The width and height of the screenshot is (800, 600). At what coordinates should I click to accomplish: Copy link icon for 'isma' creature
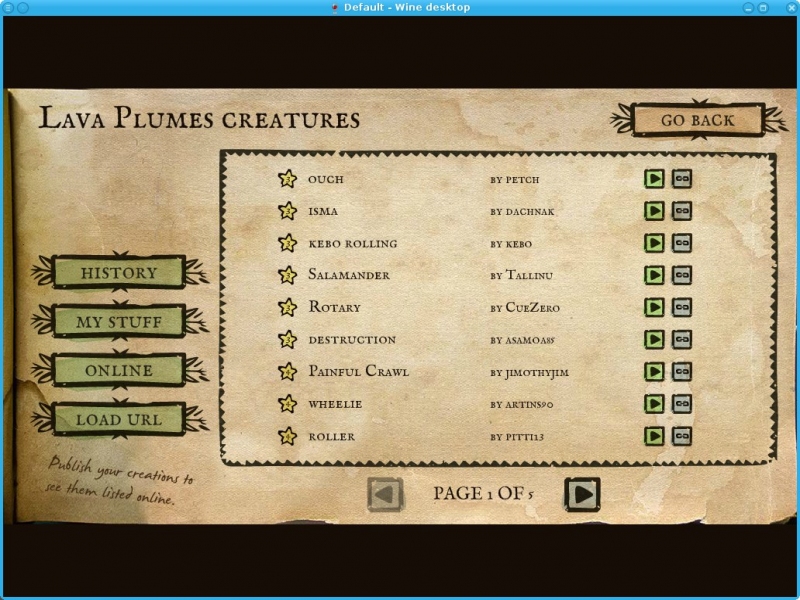tap(682, 211)
